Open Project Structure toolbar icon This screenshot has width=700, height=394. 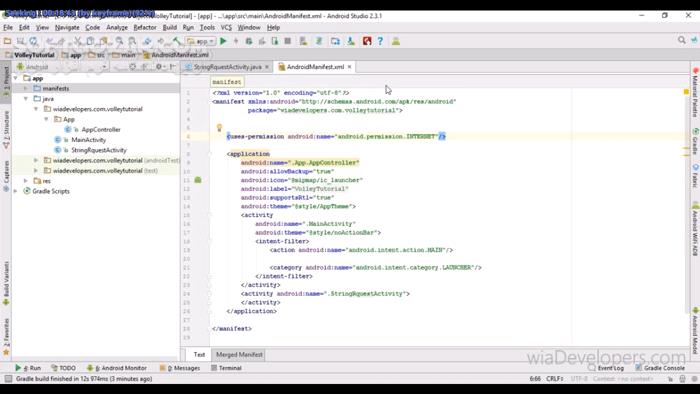[x=335, y=41]
